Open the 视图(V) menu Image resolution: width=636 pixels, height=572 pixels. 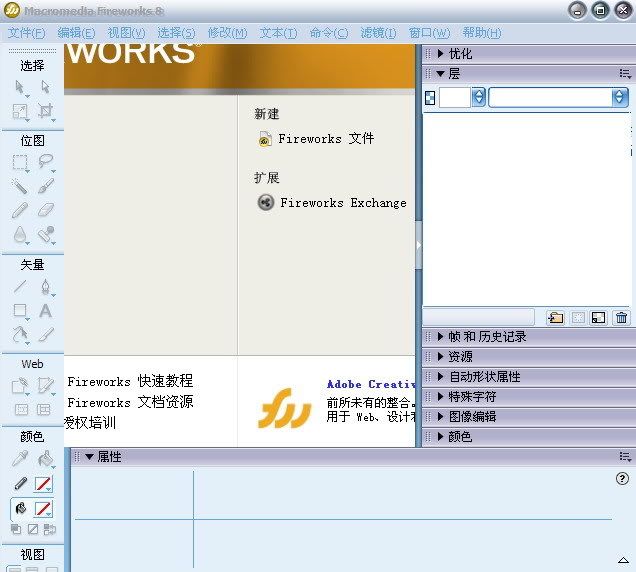126,33
